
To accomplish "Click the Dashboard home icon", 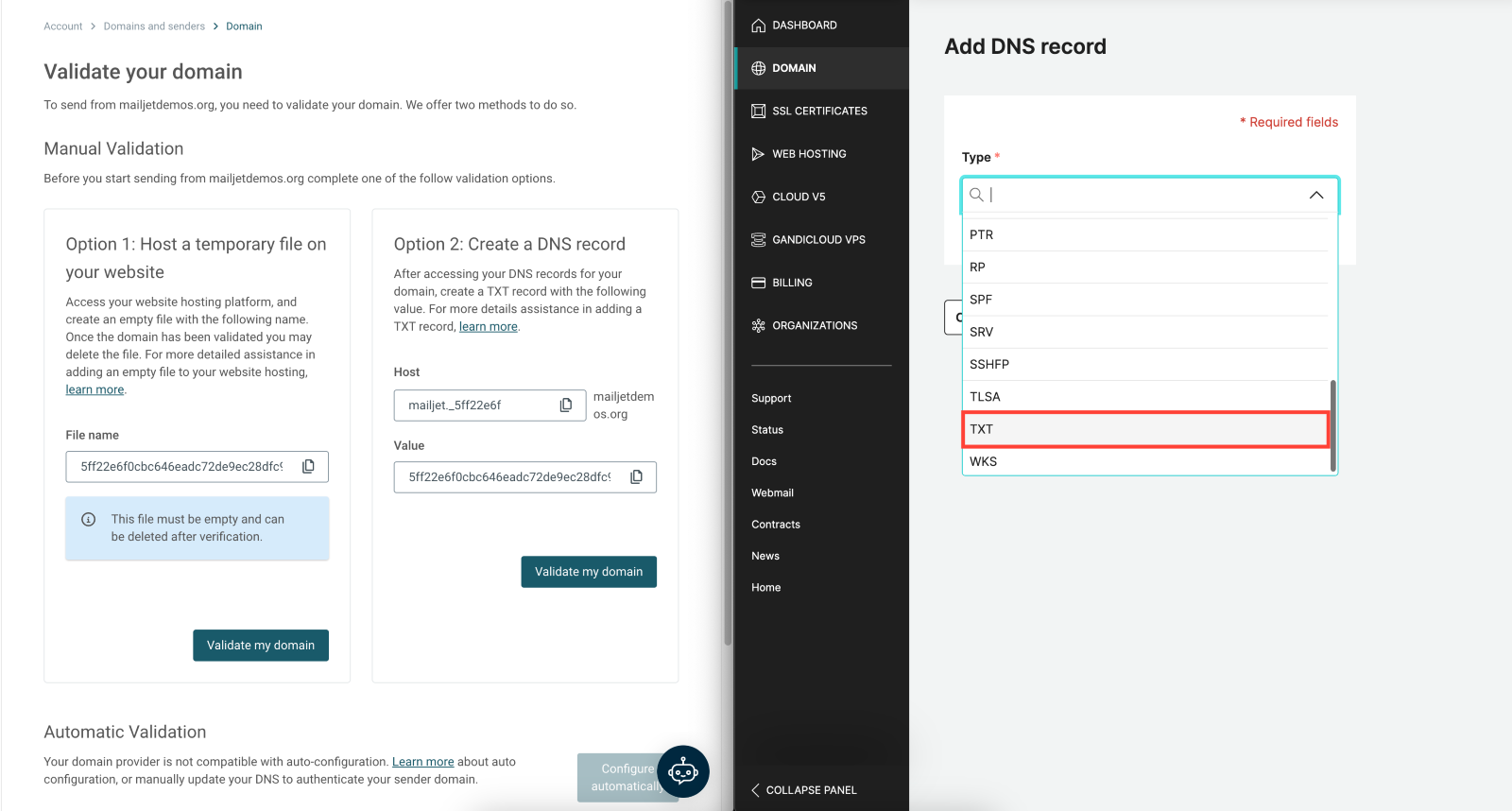I will pos(758,26).
